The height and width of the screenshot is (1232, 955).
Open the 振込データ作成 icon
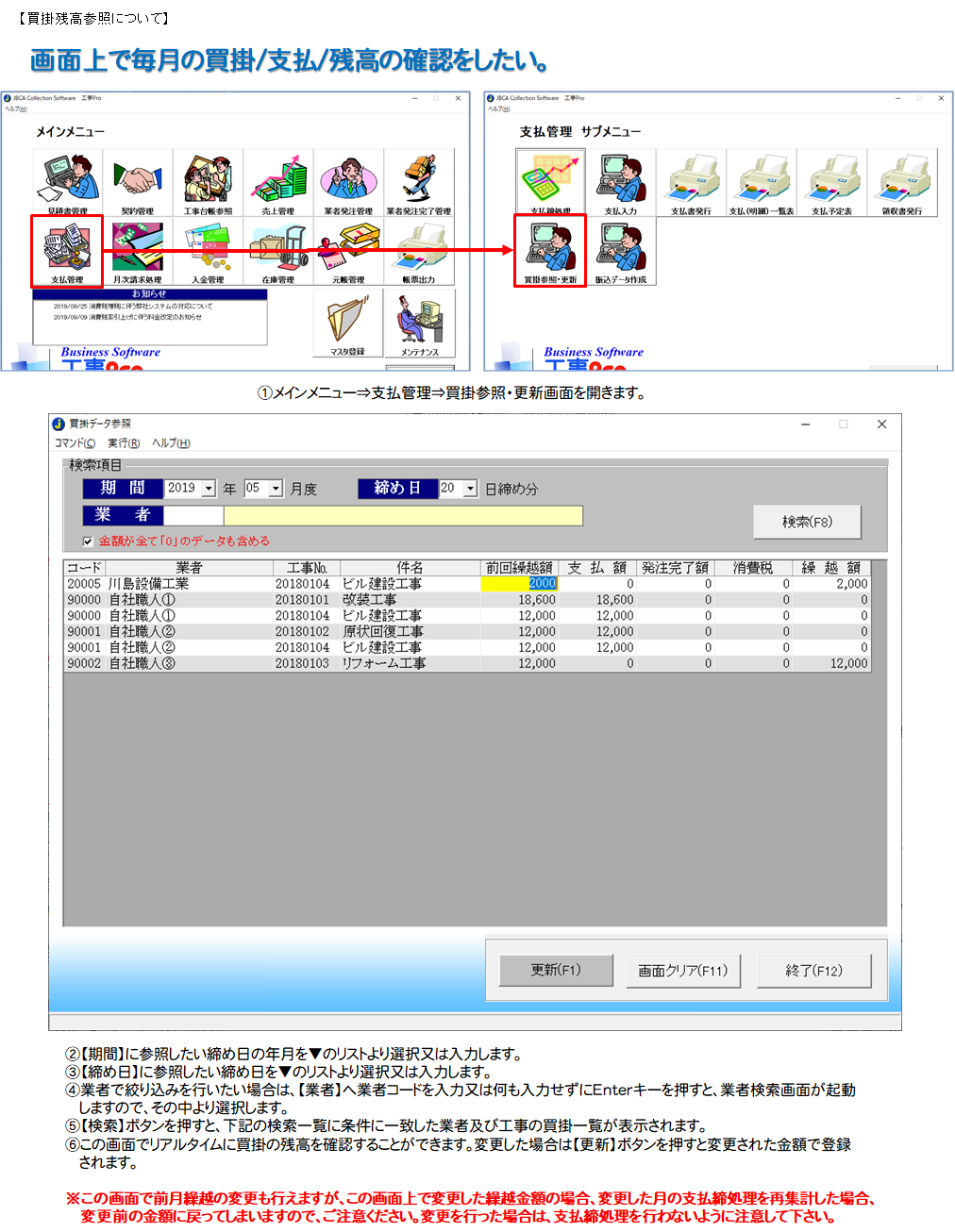point(621,250)
